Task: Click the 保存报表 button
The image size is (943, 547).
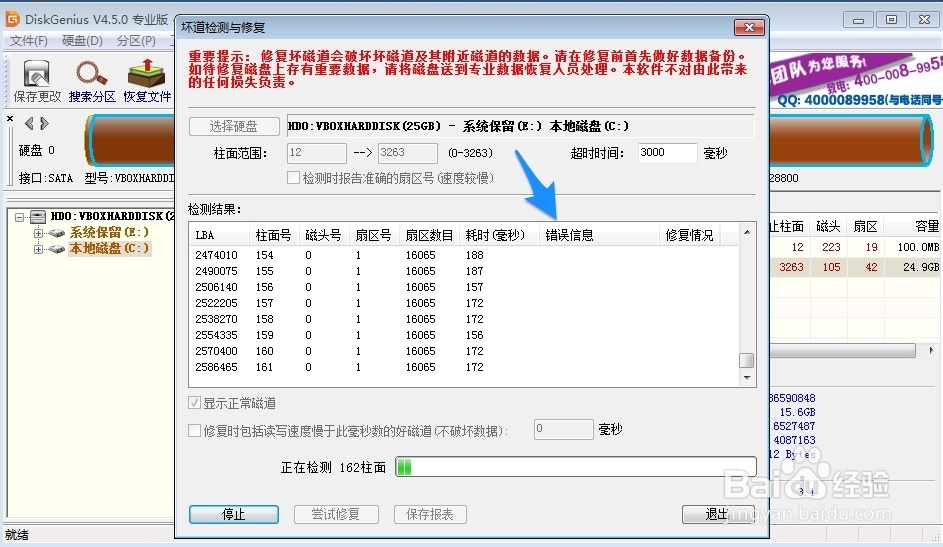Action: [430, 515]
